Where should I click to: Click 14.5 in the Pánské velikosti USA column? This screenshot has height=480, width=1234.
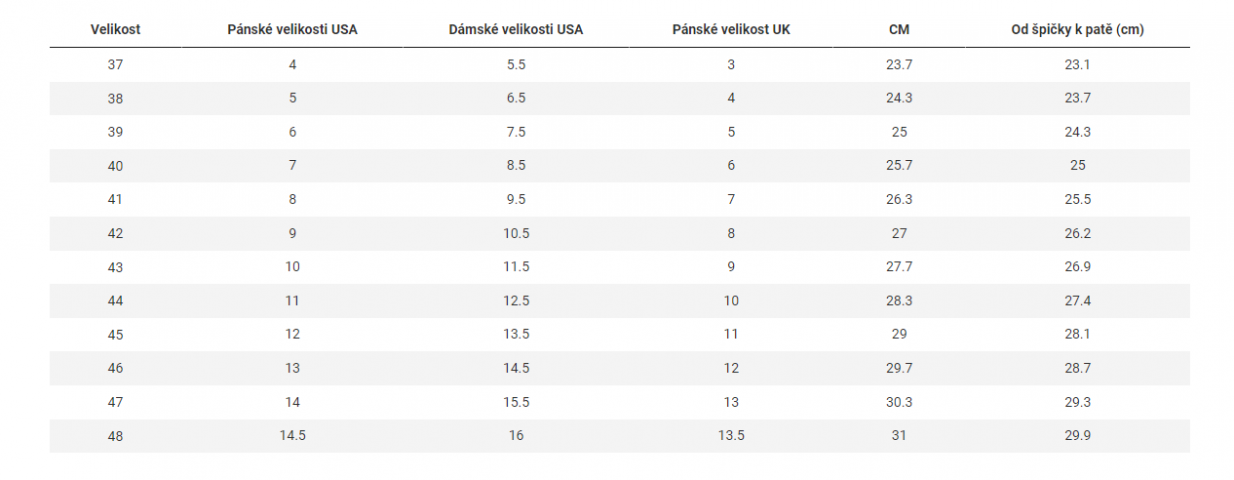(292, 435)
